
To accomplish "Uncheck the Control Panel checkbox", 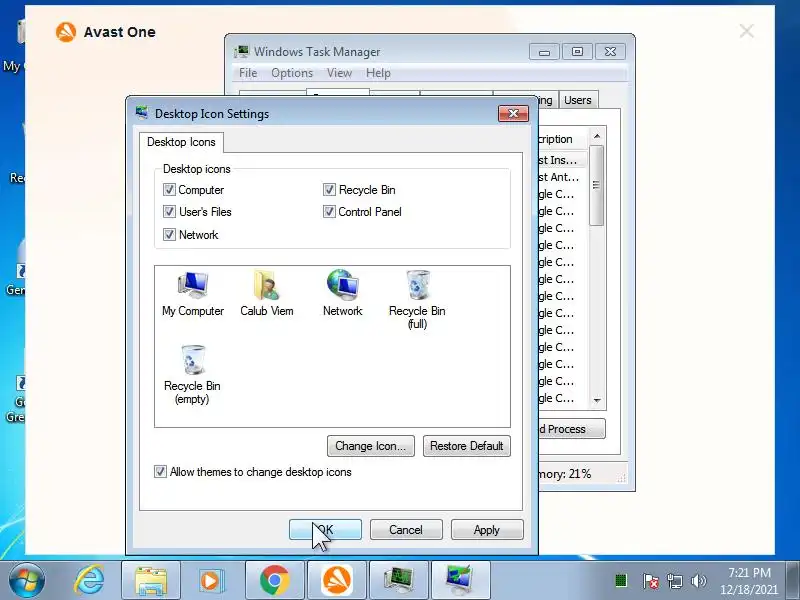I will coord(329,212).
